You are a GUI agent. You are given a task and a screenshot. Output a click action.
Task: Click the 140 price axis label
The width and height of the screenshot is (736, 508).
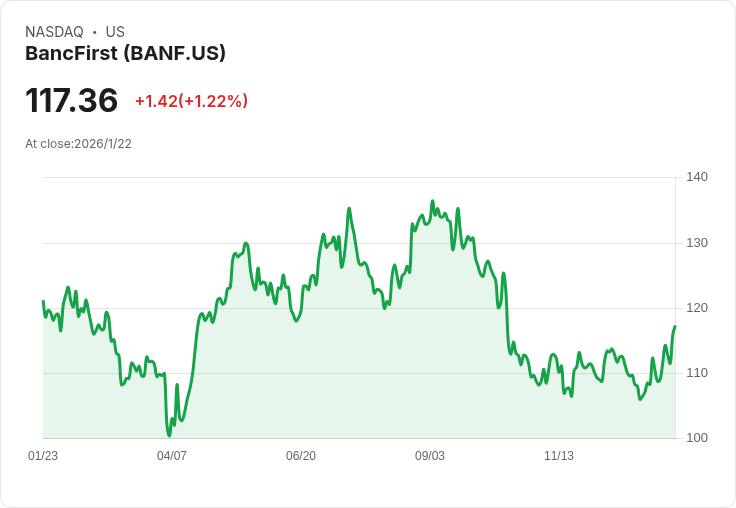click(697, 177)
